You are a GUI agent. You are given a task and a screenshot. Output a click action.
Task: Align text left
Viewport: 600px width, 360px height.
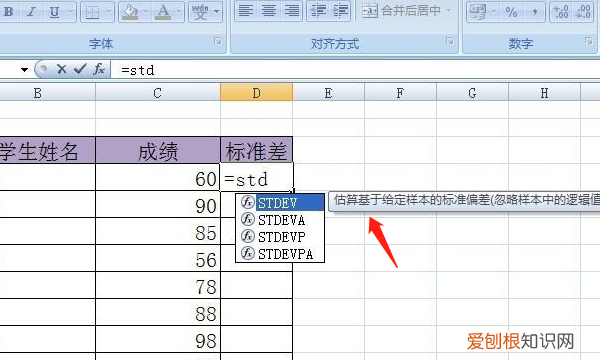click(x=245, y=10)
